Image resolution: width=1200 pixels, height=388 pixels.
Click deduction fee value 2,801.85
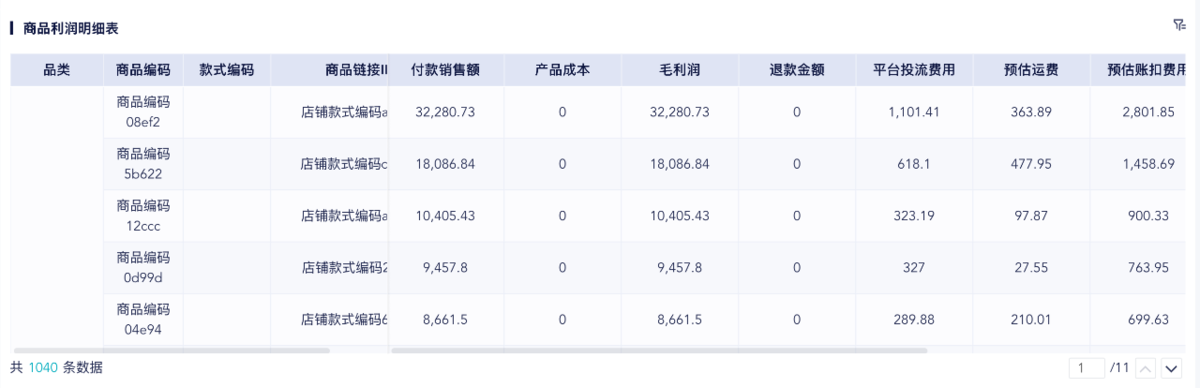[1148, 112]
